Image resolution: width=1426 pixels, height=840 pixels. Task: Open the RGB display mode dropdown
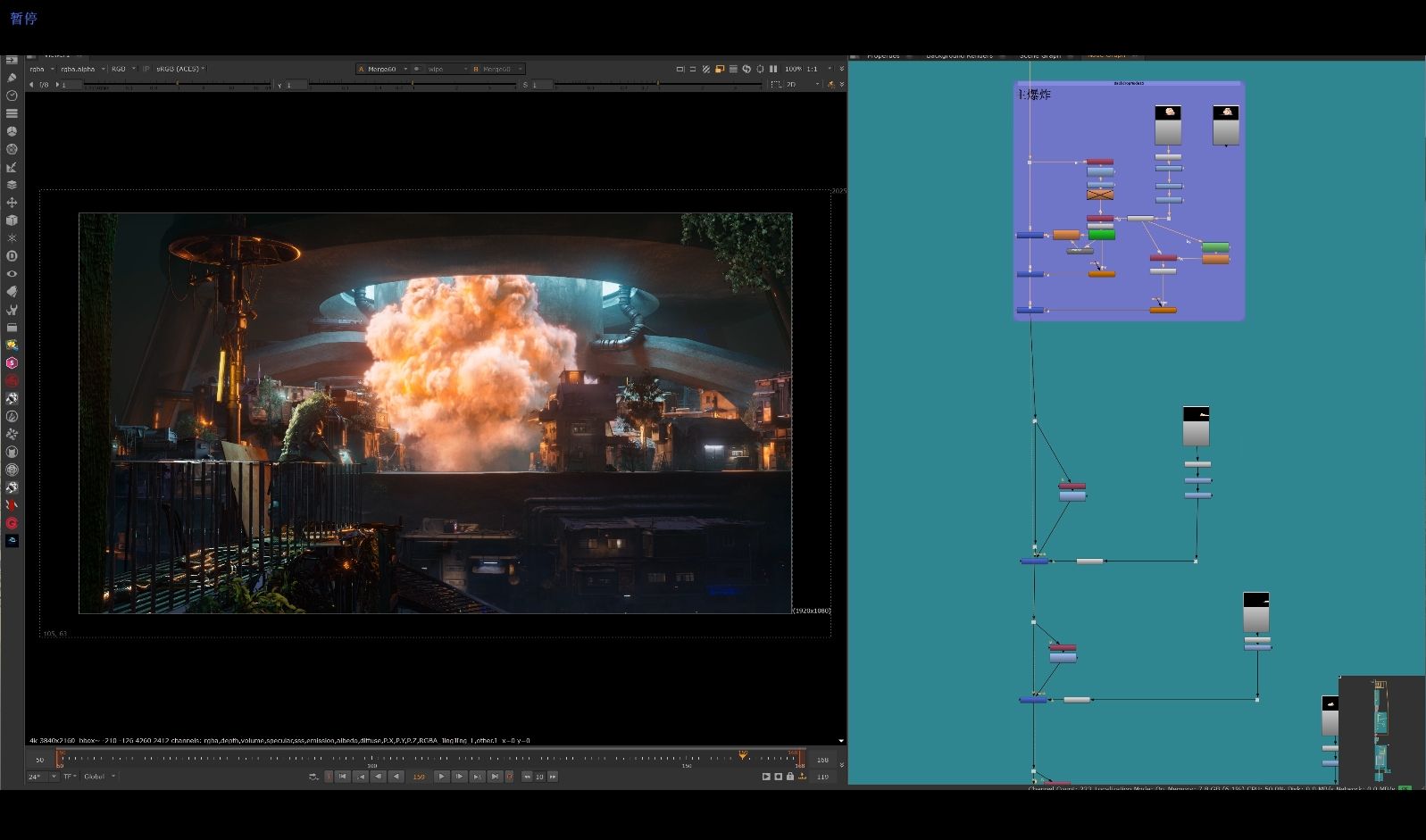point(123,69)
